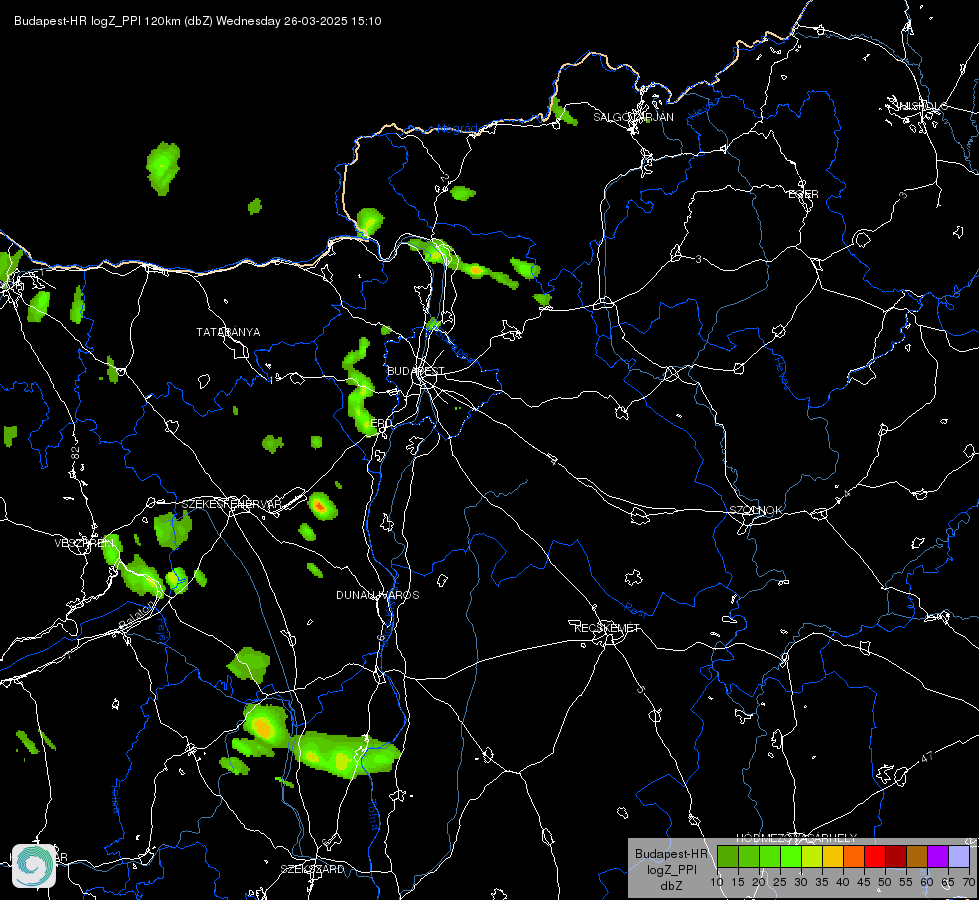
Task: Click the brown 55–60 dBZ legend swatch
Action: point(917,856)
